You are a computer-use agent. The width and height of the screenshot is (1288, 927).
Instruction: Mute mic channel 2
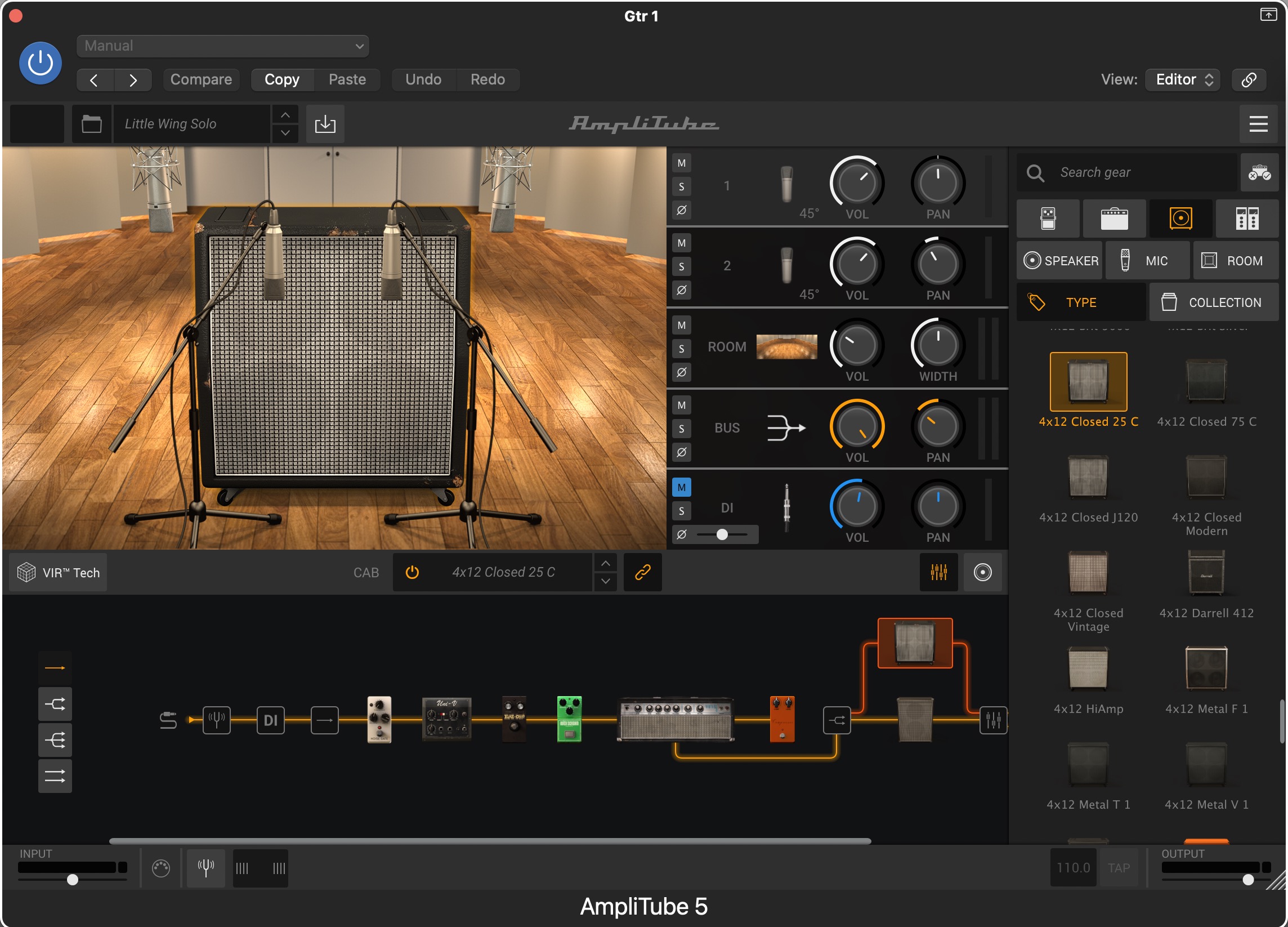point(682,243)
